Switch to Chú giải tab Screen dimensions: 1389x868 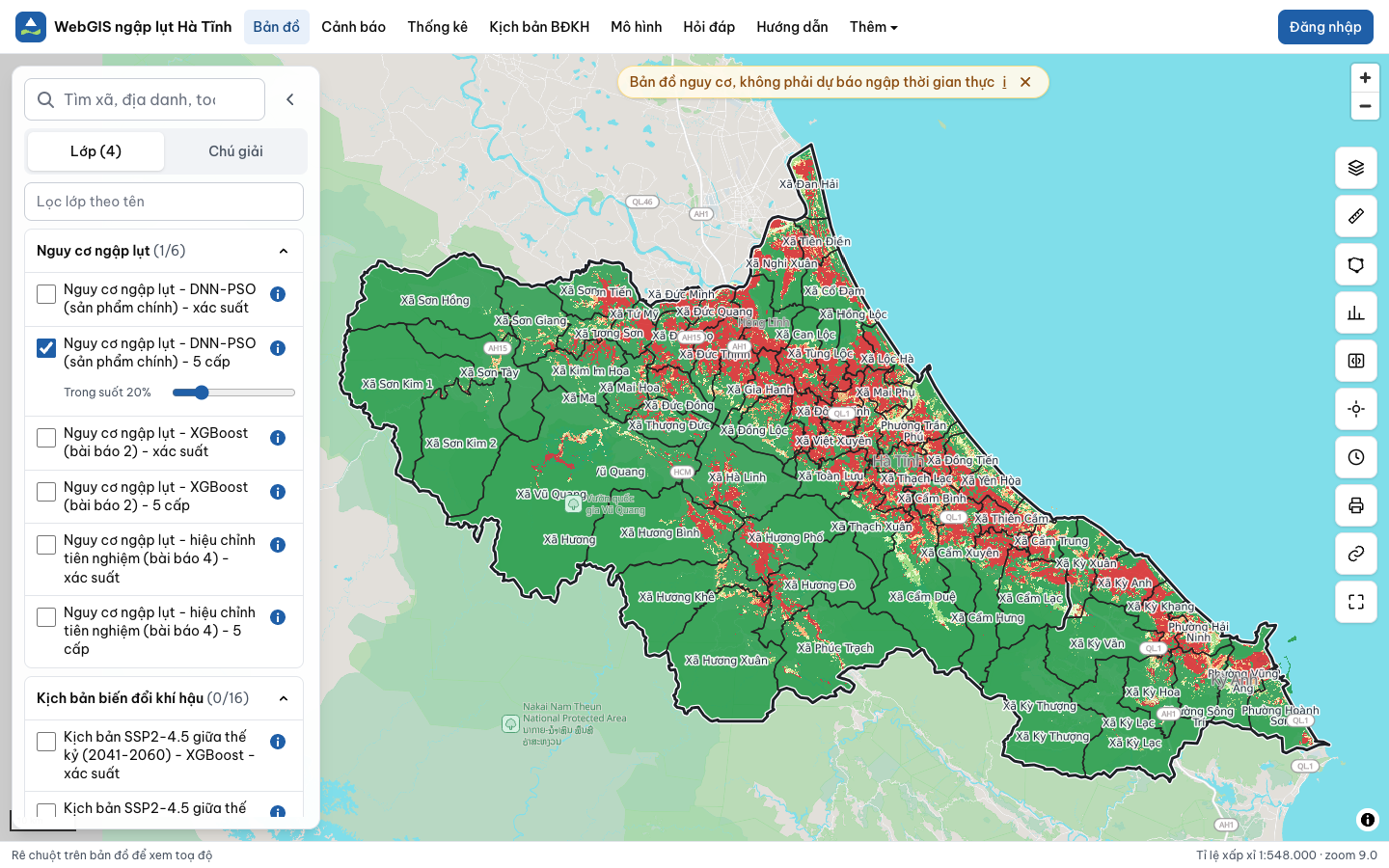pyautogui.click(x=235, y=151)
